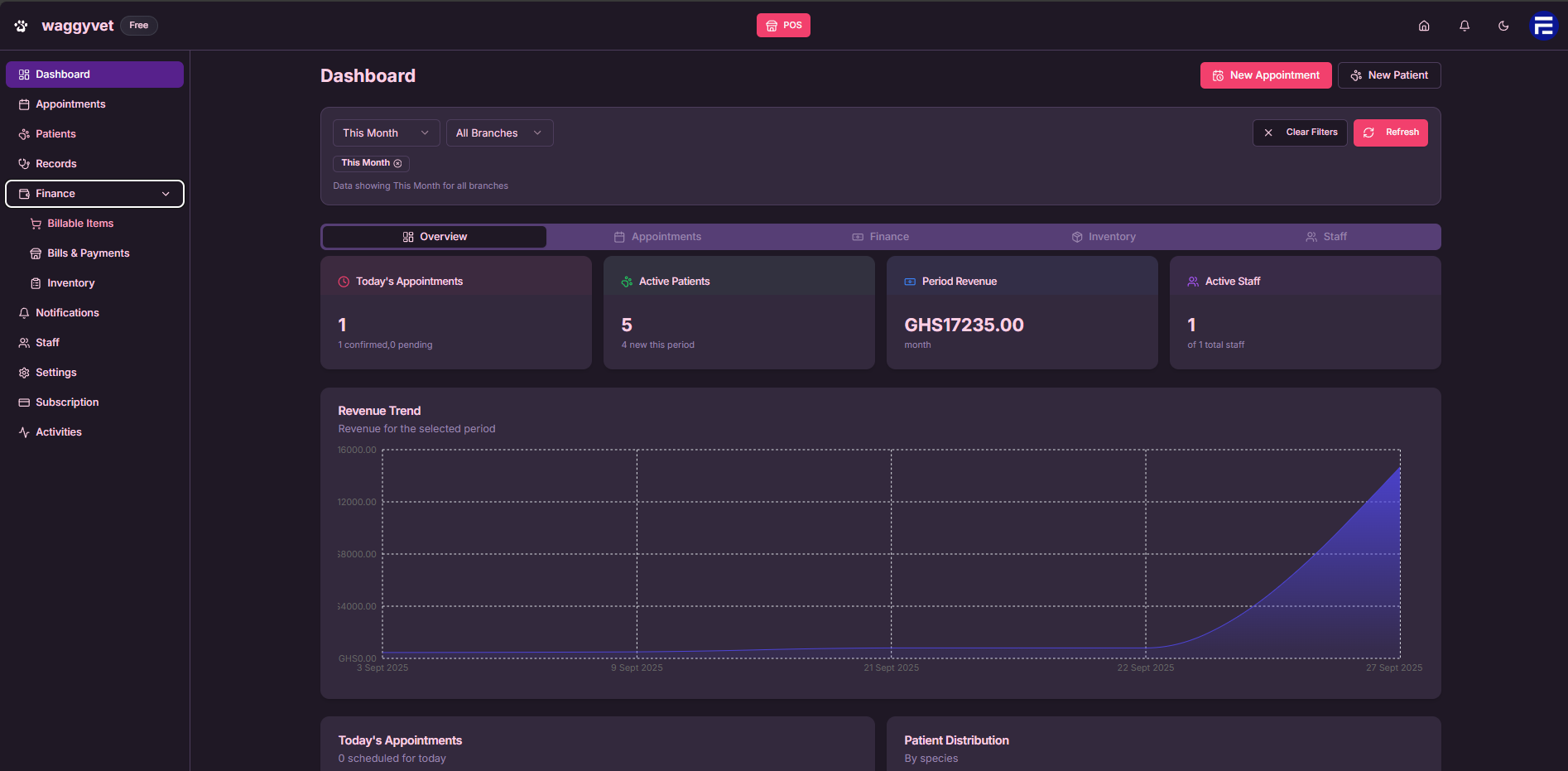Image resolution: width=1568 pixels, height=771 pixels.
Task: Click the New Appointment button
Action: pyautogui.click(x=1265, y=75)
